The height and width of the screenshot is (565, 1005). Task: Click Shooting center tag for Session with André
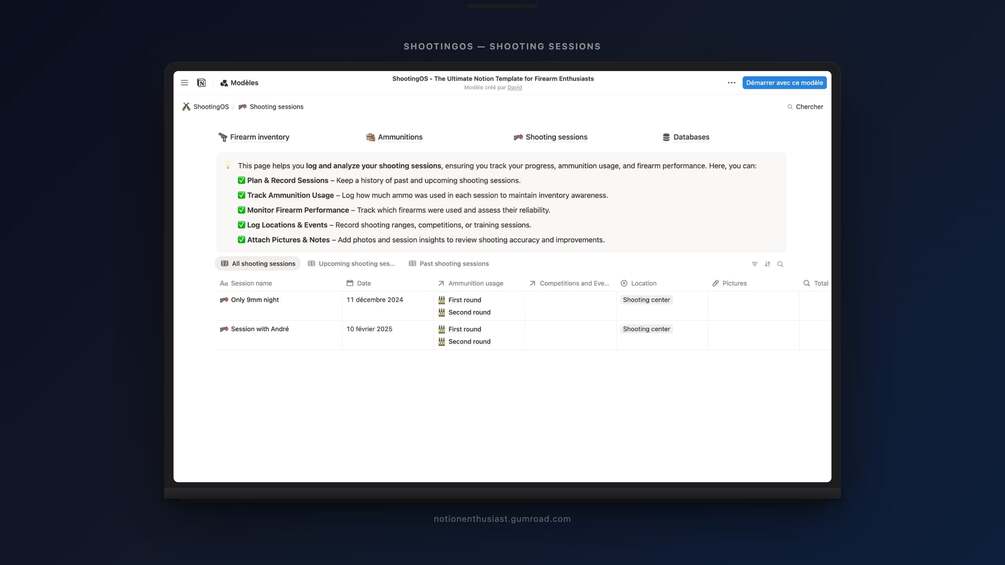pyautogui.click(x=646, y=329)
